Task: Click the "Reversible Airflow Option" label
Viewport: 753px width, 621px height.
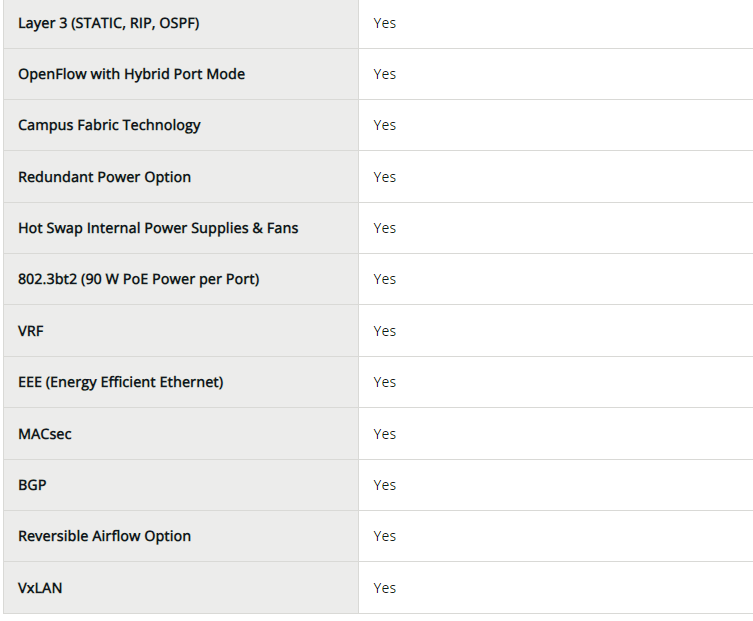Action: click(104, 536)
